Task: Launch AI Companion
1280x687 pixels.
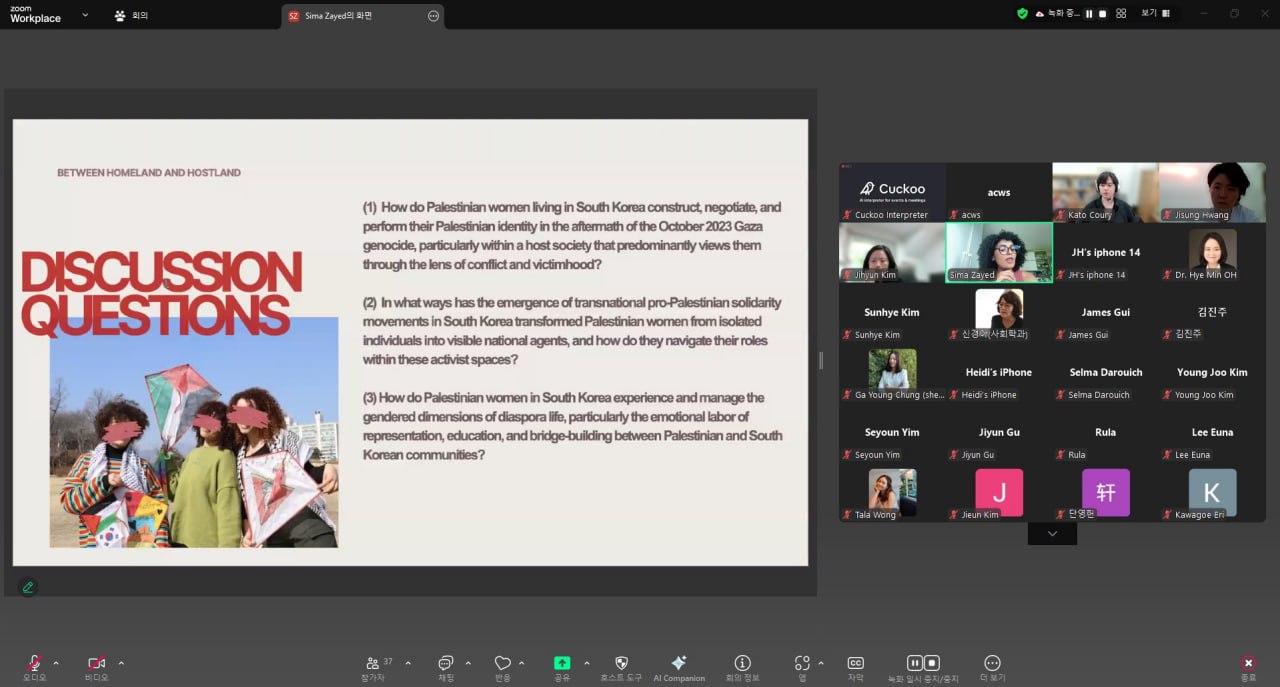Action: pos(679,667)
